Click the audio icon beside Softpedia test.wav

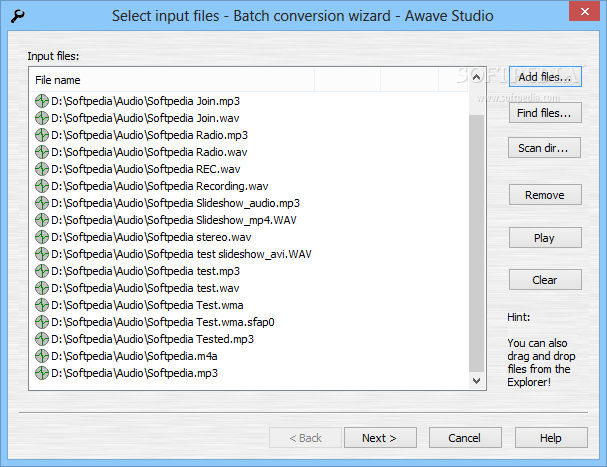[x=41, y=288]
